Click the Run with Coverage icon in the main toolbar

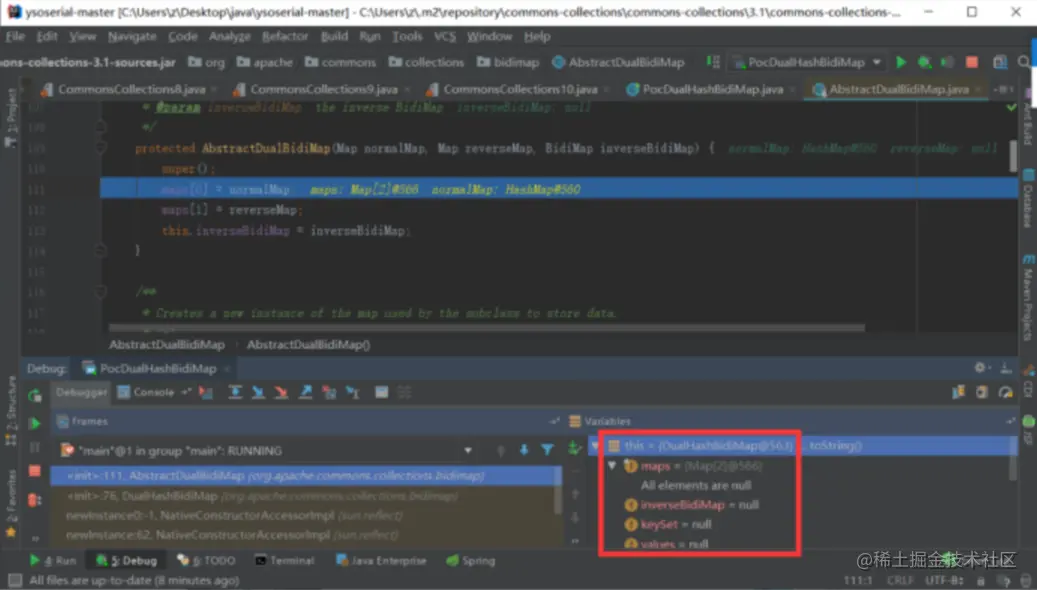(948, 62)
